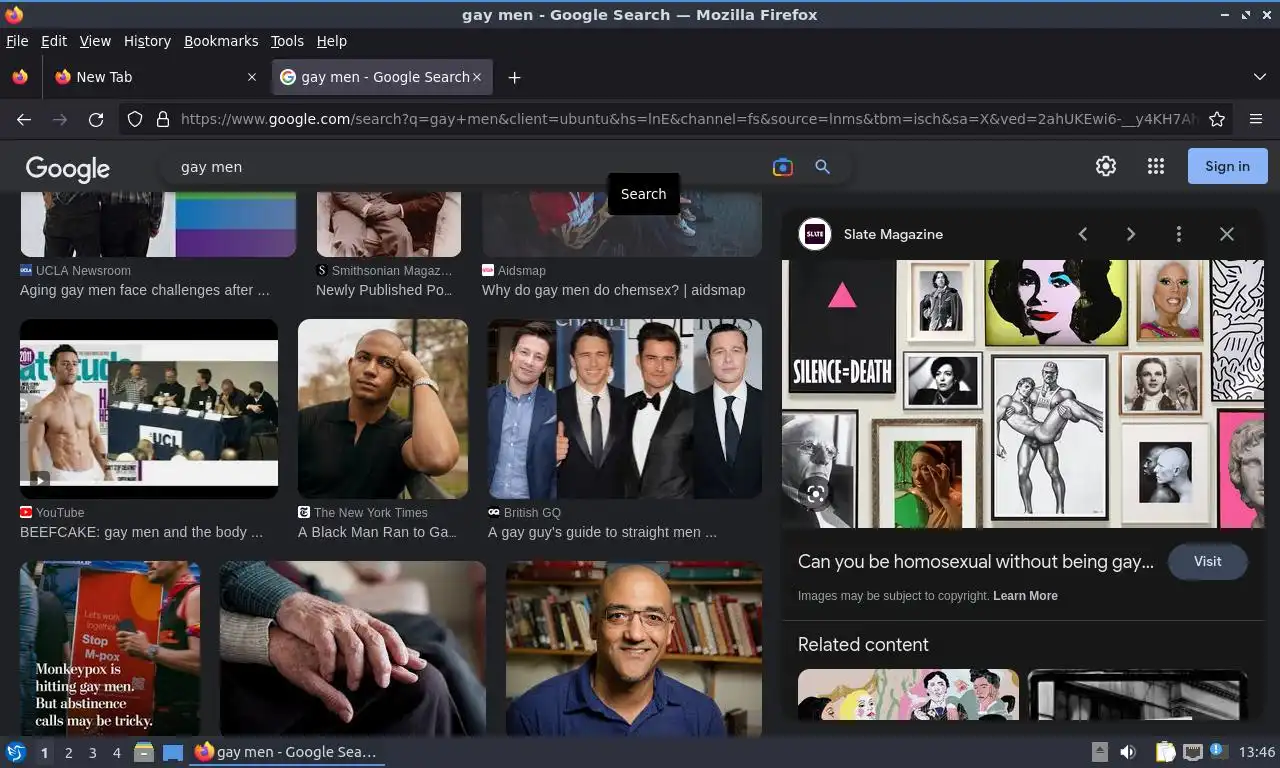
Task: Click the taskbar show desktop icon
Action: coord(173,752)
